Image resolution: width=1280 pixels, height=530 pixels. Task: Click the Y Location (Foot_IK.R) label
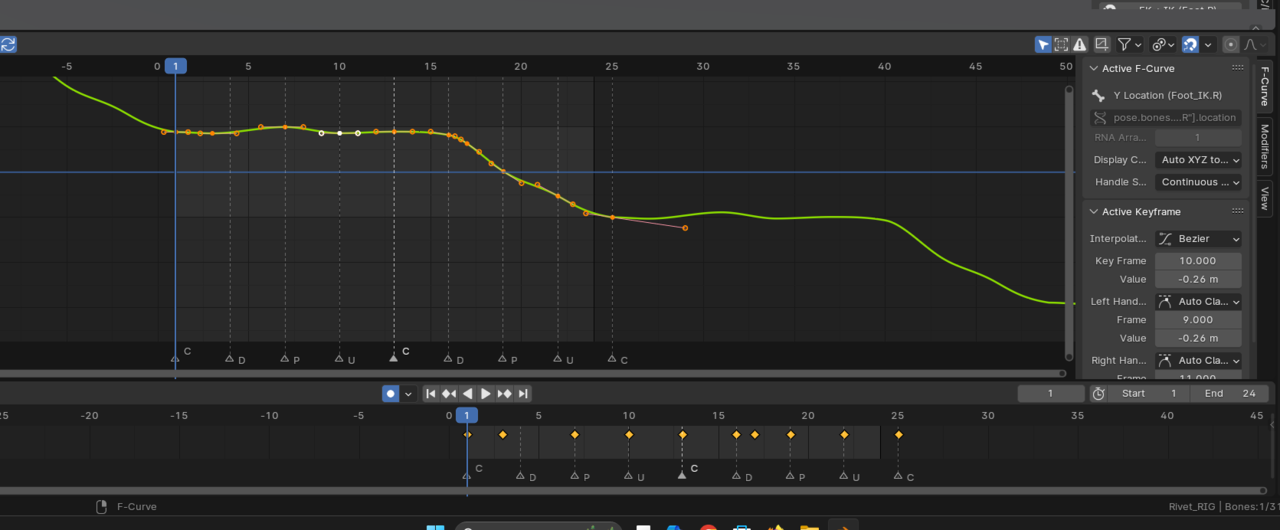click(1167, 96)
